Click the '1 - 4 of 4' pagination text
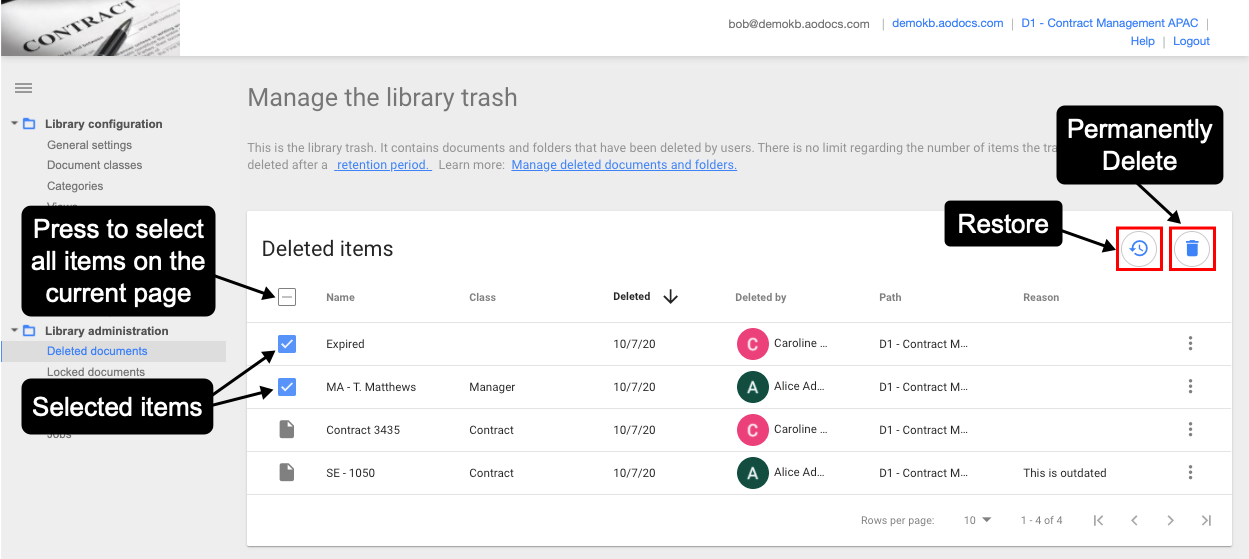The height and width of the screenshot is (559, 1249). pyautogui.click(x=1042, y=520)
